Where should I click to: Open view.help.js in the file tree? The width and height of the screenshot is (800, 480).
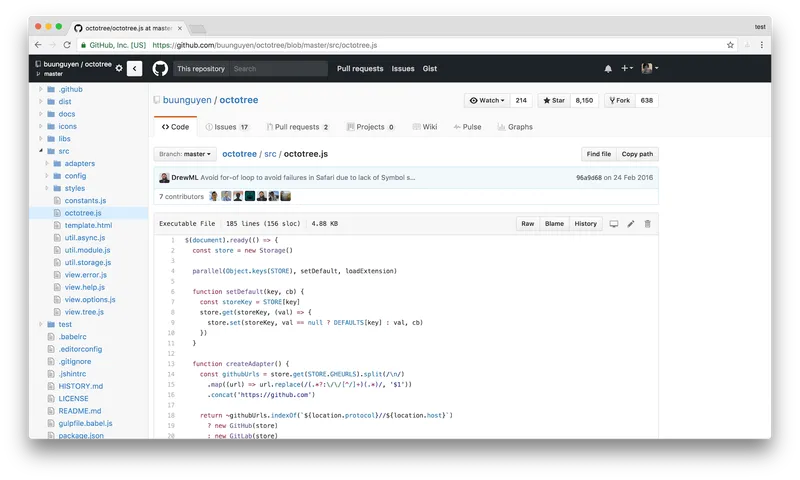(85, 287)
